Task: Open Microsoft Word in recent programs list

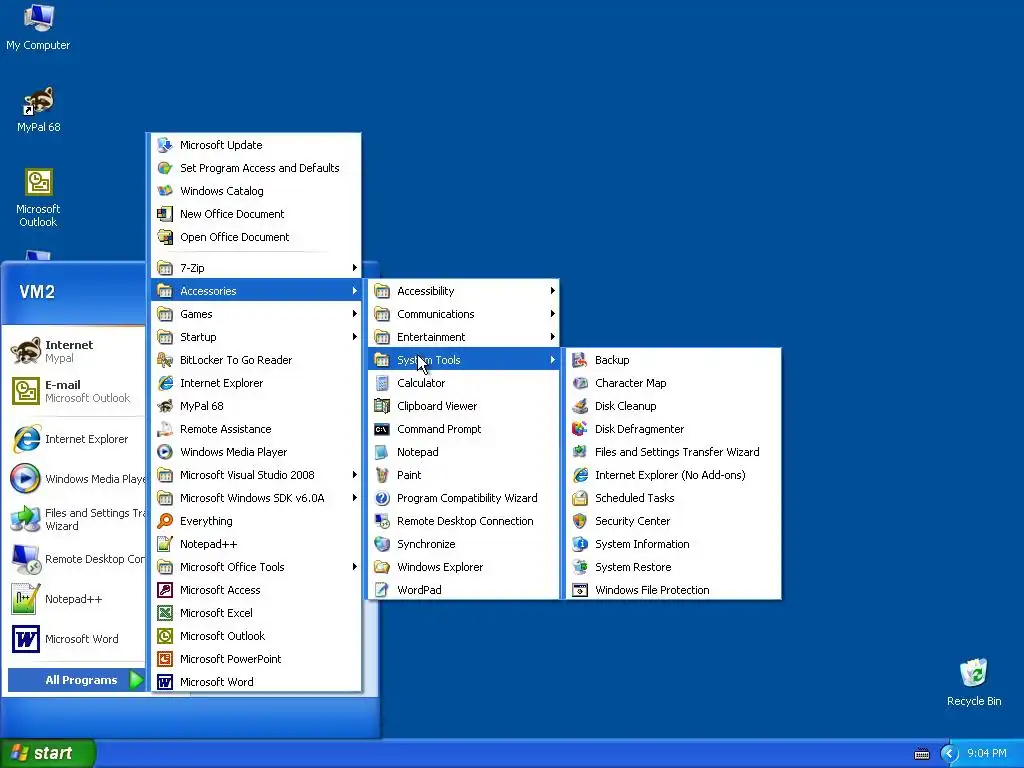Action: coord(75,639)
